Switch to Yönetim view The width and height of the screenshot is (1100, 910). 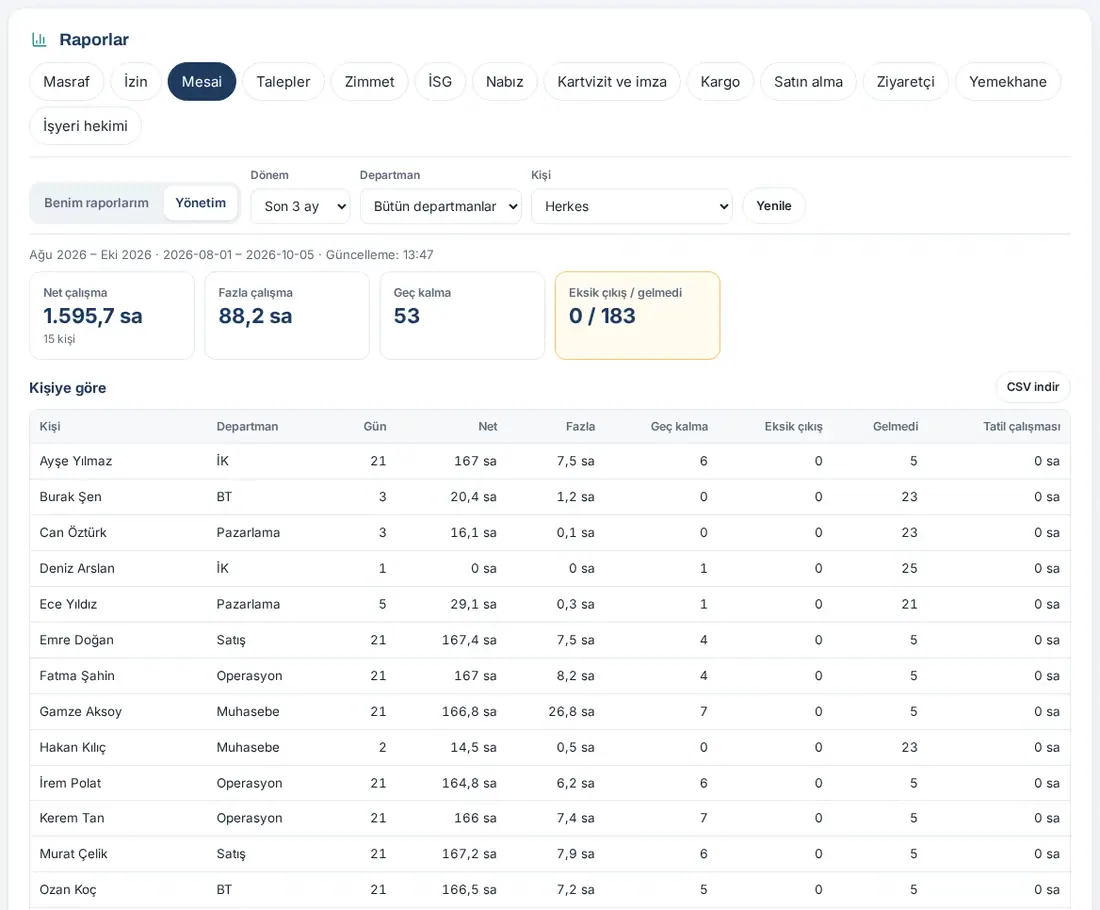click(201, 203)
